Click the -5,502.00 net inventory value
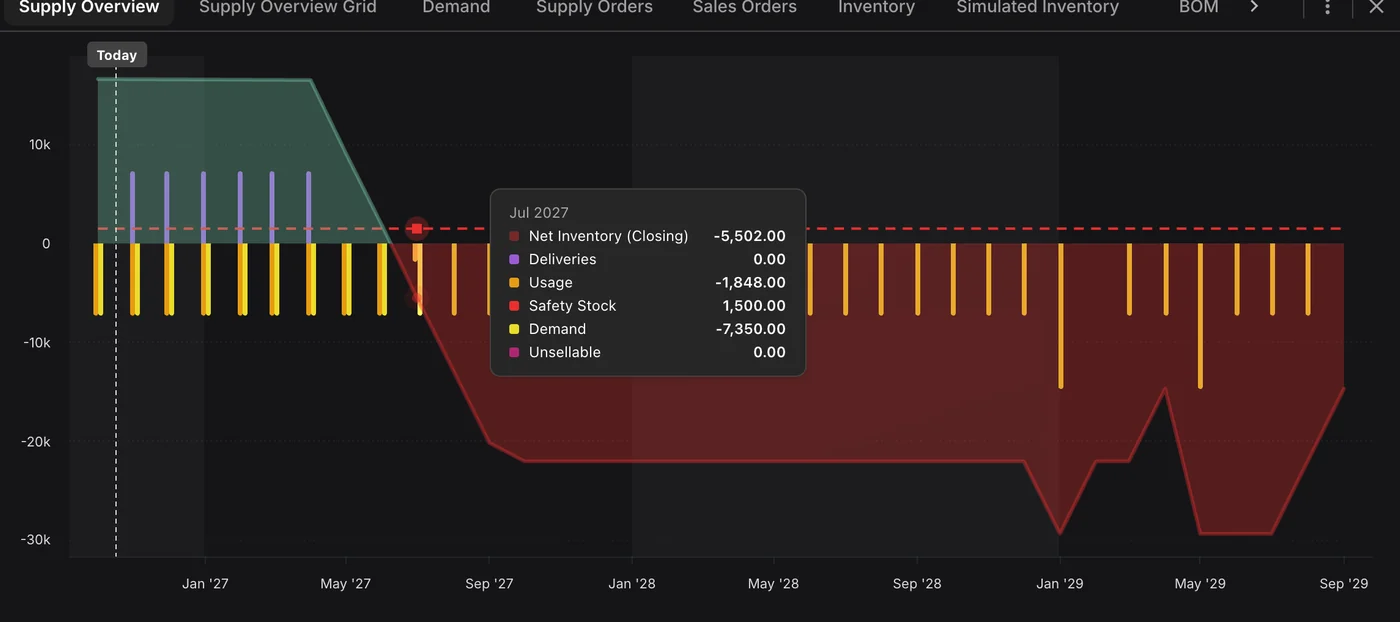Image resolution: width=1400 pixels, height=622 pixels. tap(749, 236)
